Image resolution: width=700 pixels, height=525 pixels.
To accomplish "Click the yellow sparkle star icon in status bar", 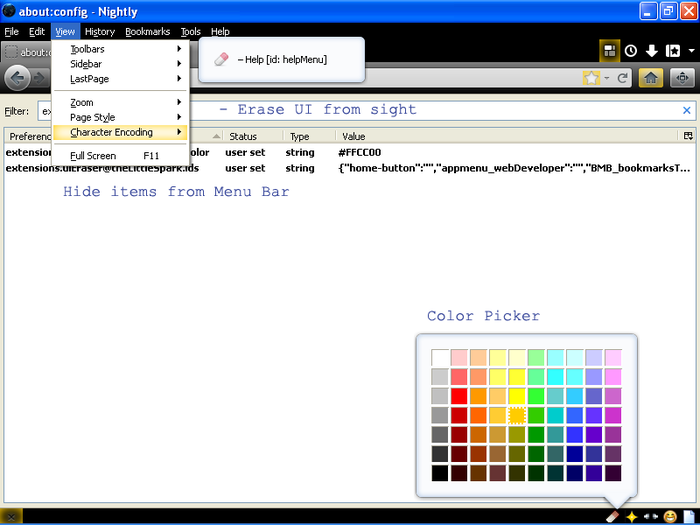I will [631, 516].
